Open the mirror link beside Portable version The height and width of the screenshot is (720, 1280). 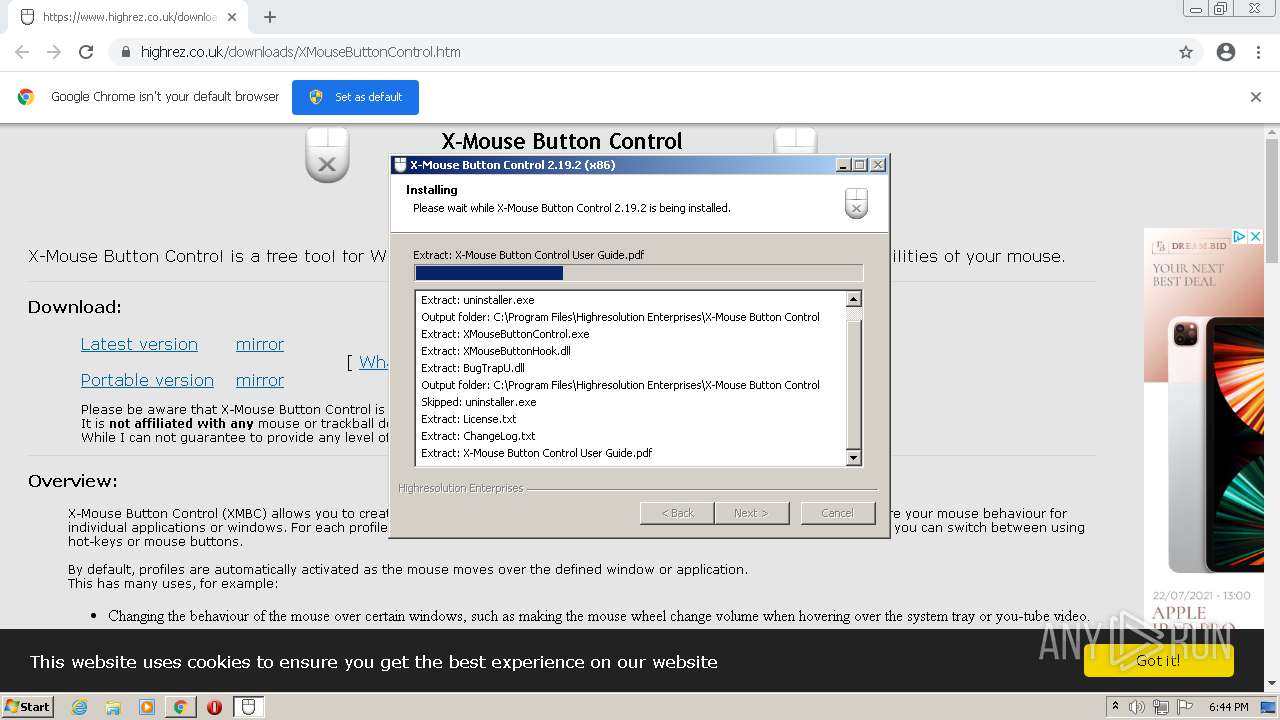tap(260, 380)
